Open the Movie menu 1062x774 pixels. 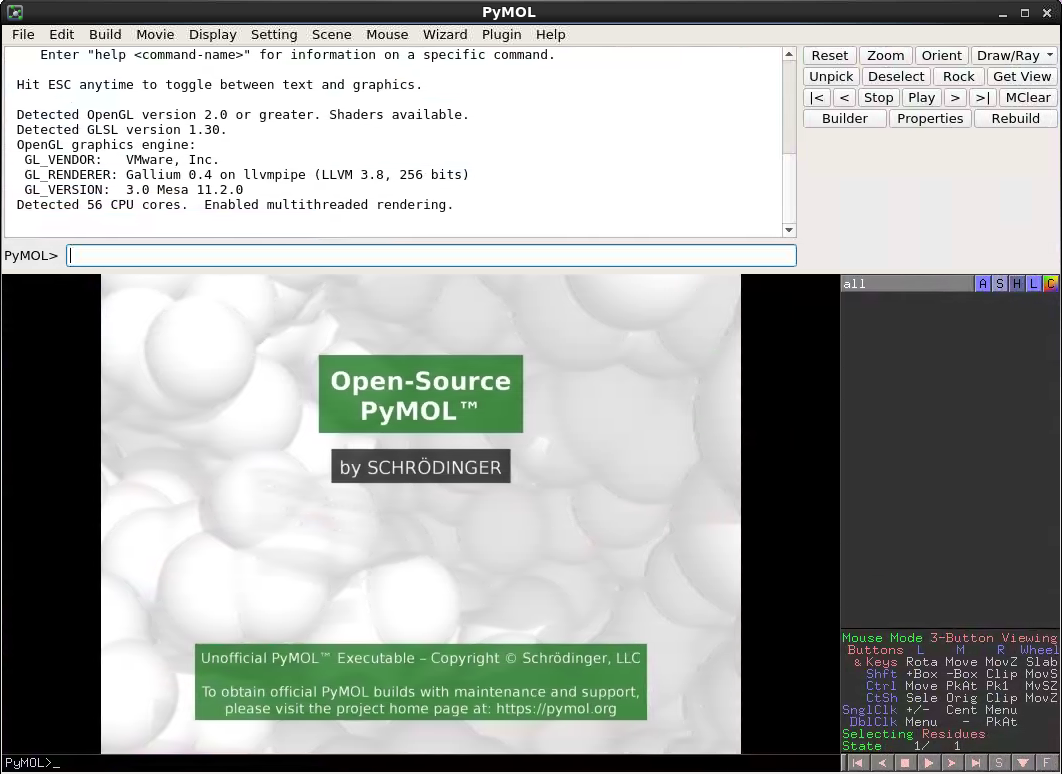coord(154,34)
